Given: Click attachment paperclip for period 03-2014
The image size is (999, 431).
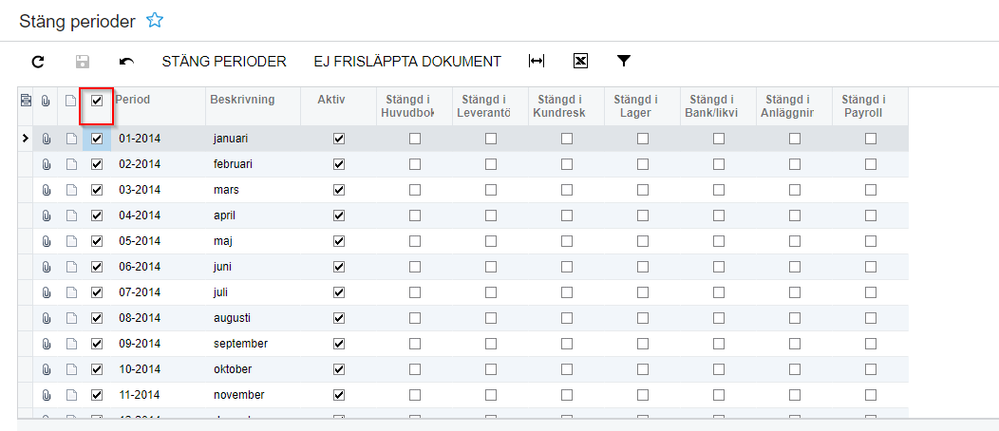Looking at the screenshot, I should point(46,190).
